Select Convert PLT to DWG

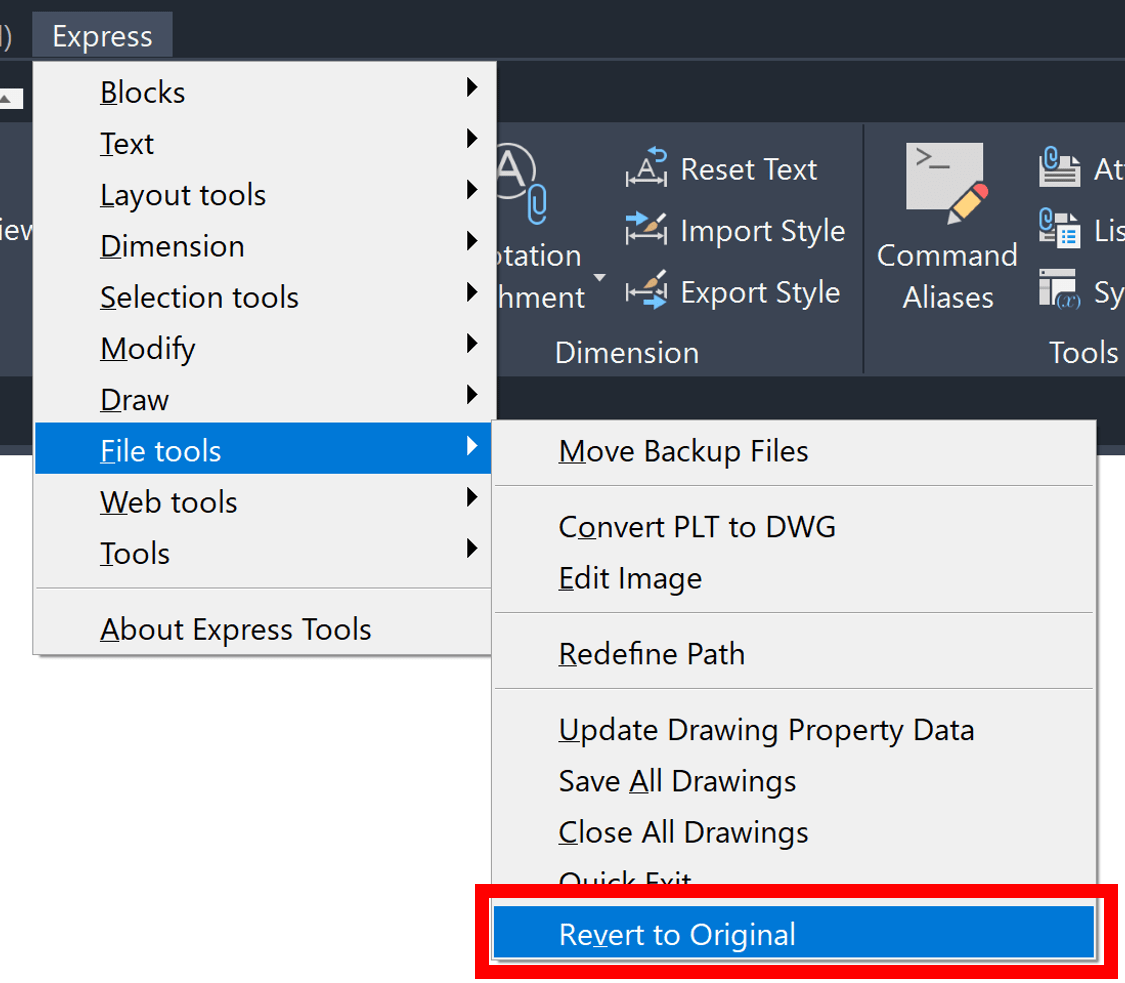tap(697, 527)
